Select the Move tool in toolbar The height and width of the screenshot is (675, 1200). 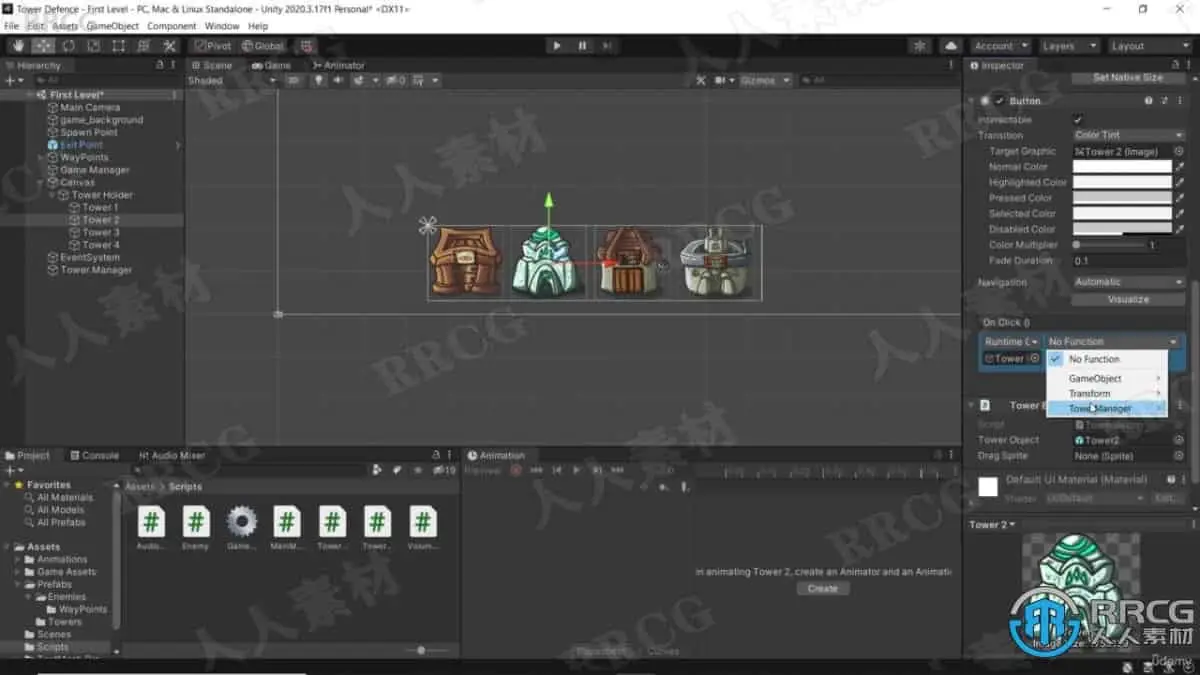point(43,45)
